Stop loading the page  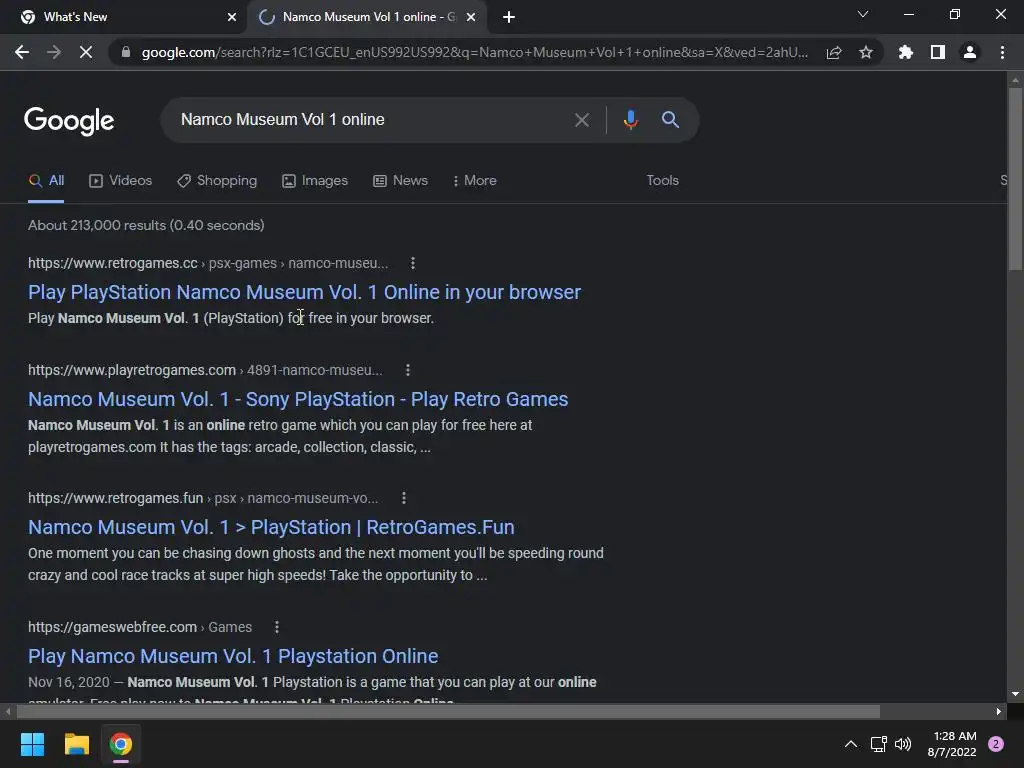pos(86,52)
